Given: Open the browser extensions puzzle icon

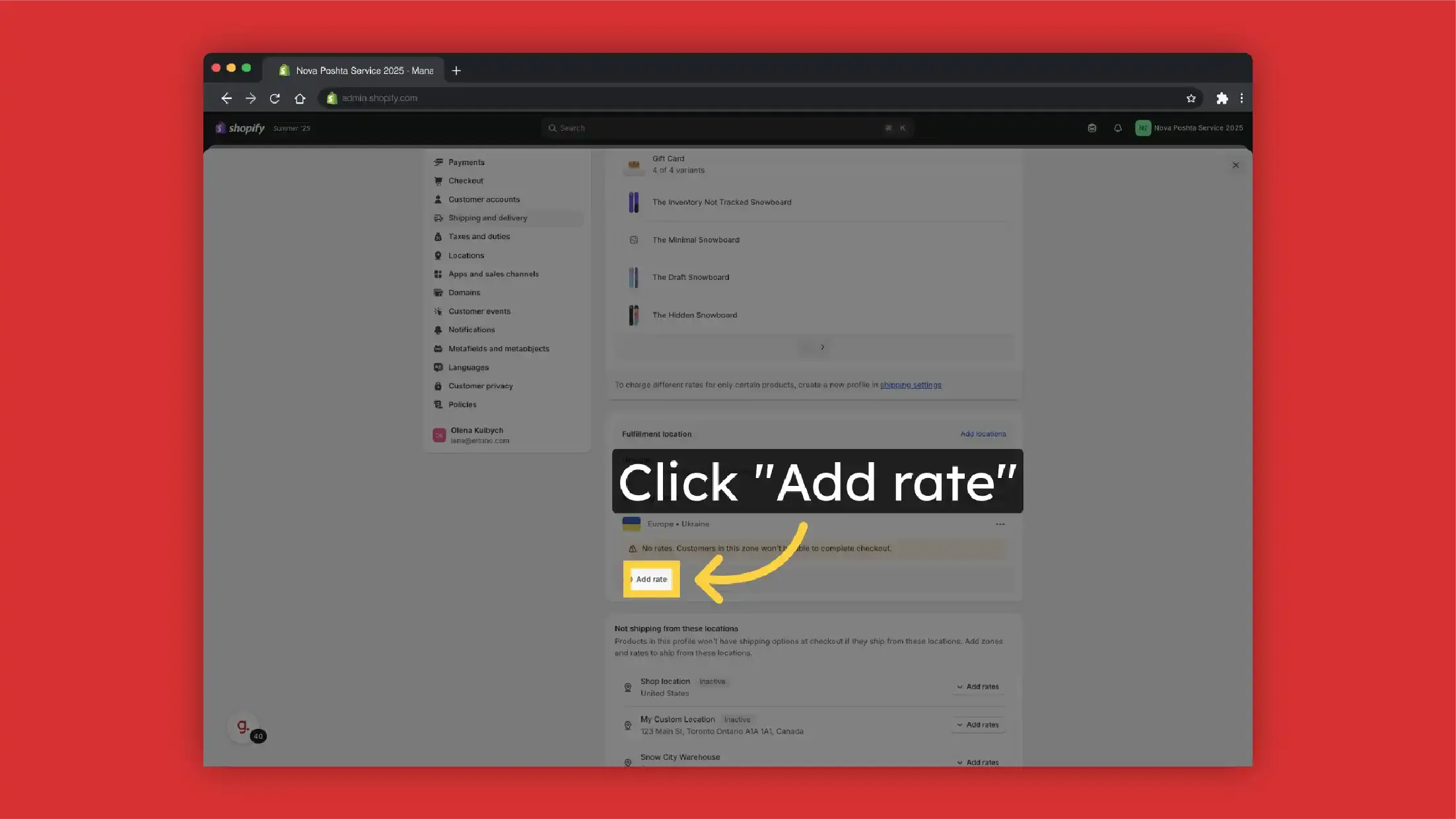Looking at the screenshot, I should pyautogui.click(x=1222, y=98).
